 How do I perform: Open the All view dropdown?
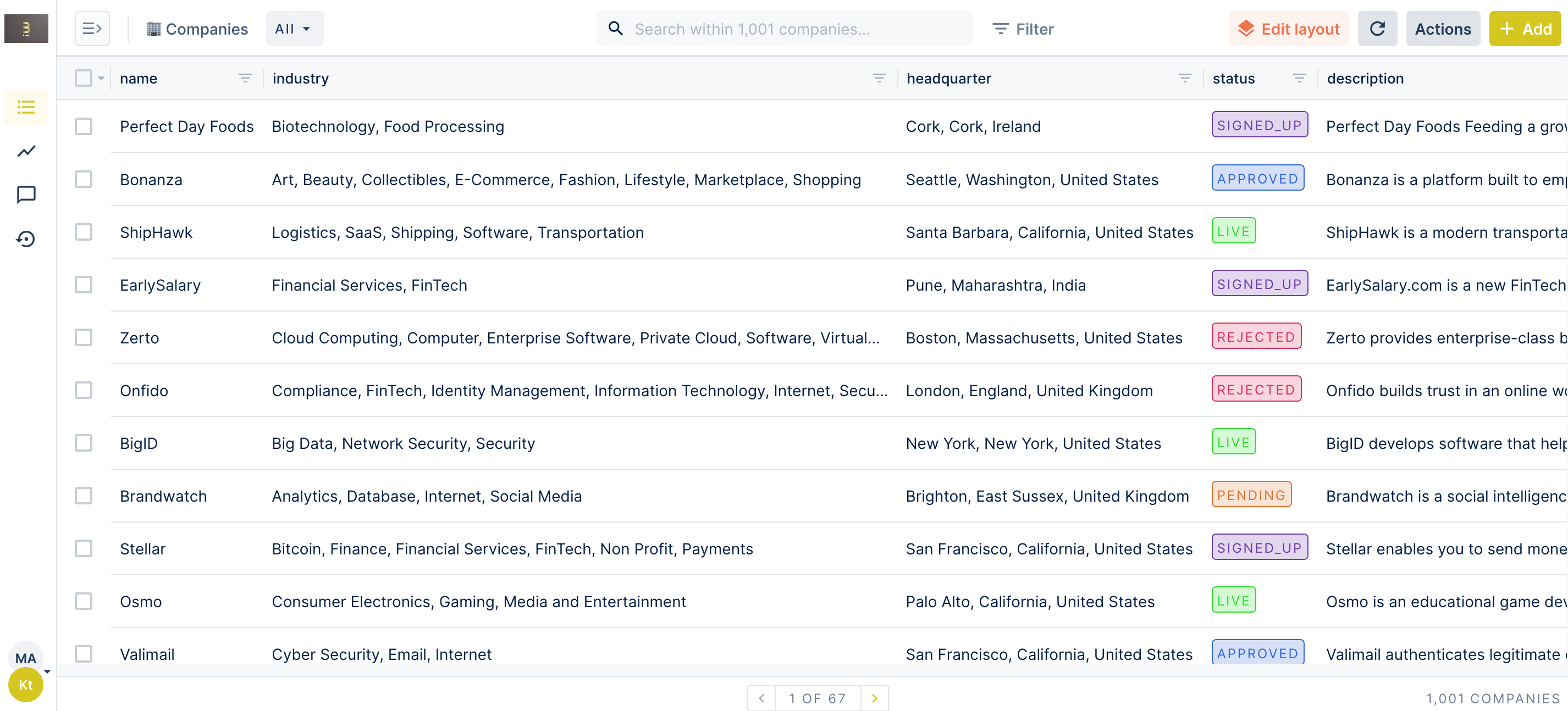[294, 29]
